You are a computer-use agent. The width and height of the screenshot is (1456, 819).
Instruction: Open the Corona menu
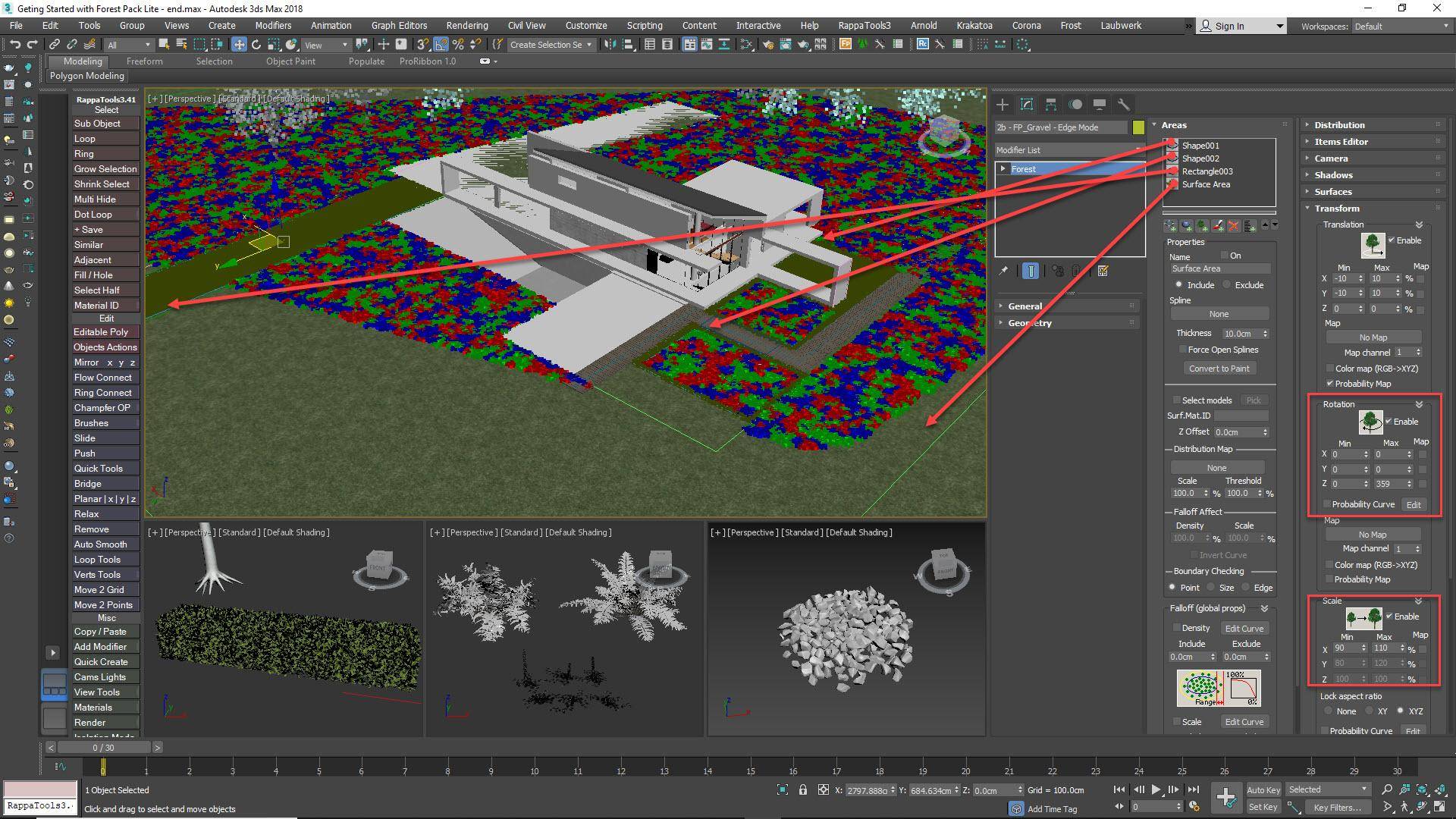tap(1026, 25)
